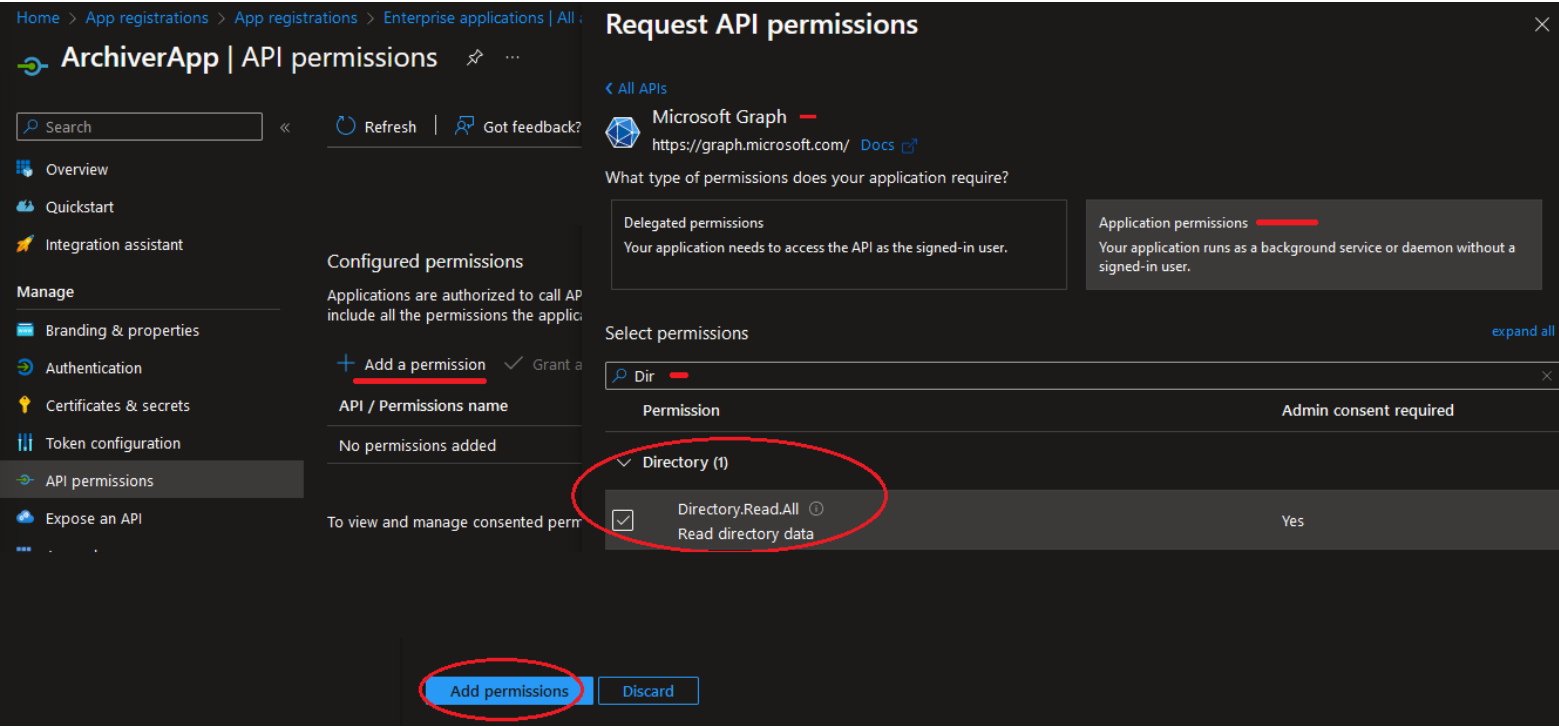The width and height of the screenshot is (1559, 727).
Task: Click the left sidebar Search box
Action: click(139, 127)
